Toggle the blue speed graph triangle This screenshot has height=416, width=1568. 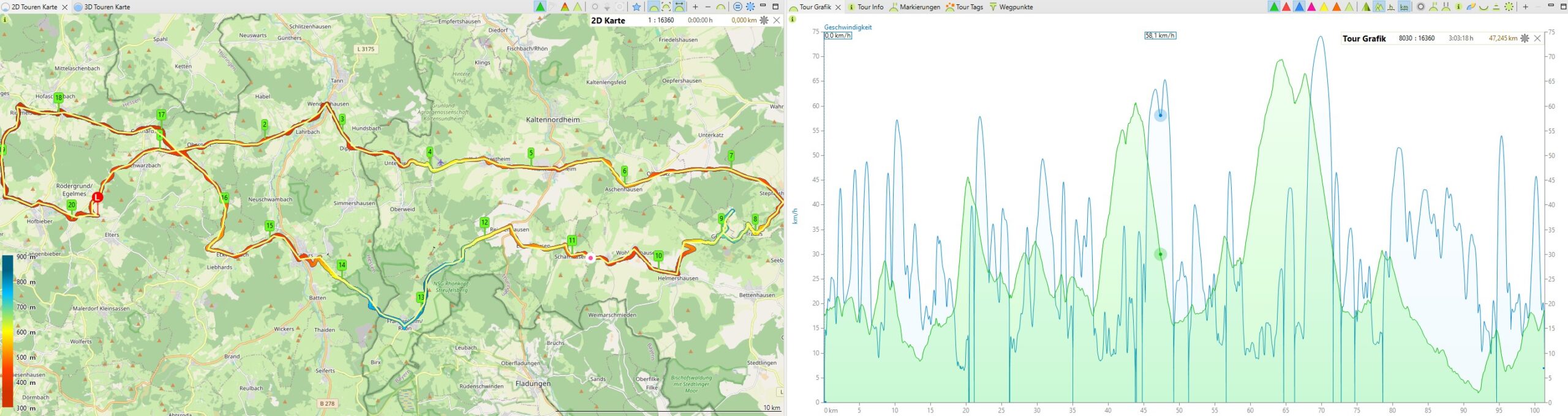coord(1299,7)
